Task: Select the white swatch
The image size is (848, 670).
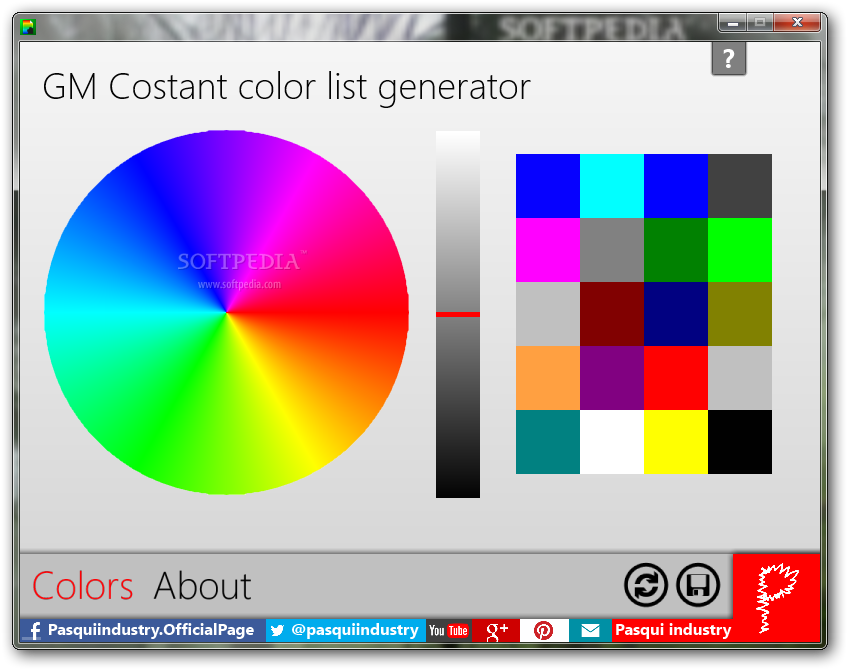Action: pyautogui.click(x=612, y=442)
